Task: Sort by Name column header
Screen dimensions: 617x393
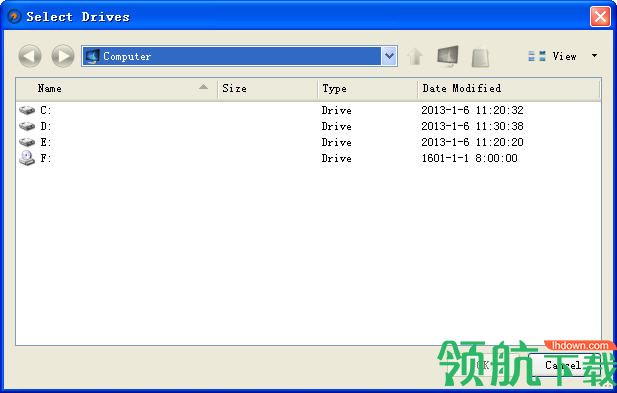Action: tap(117, 89)
